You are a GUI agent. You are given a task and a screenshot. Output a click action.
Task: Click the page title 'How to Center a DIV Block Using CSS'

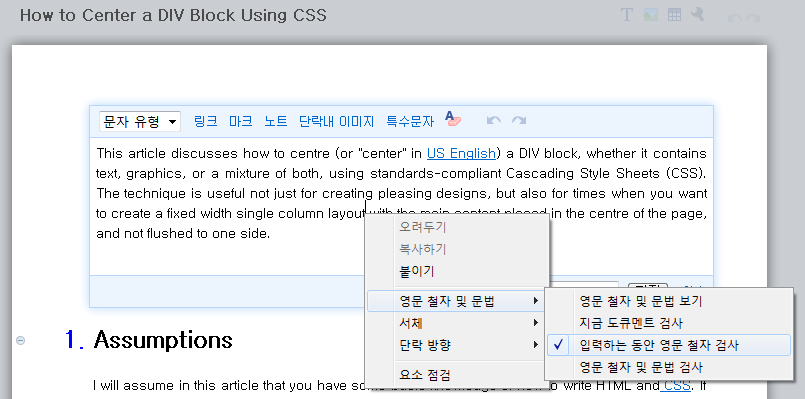click(173, 15)
